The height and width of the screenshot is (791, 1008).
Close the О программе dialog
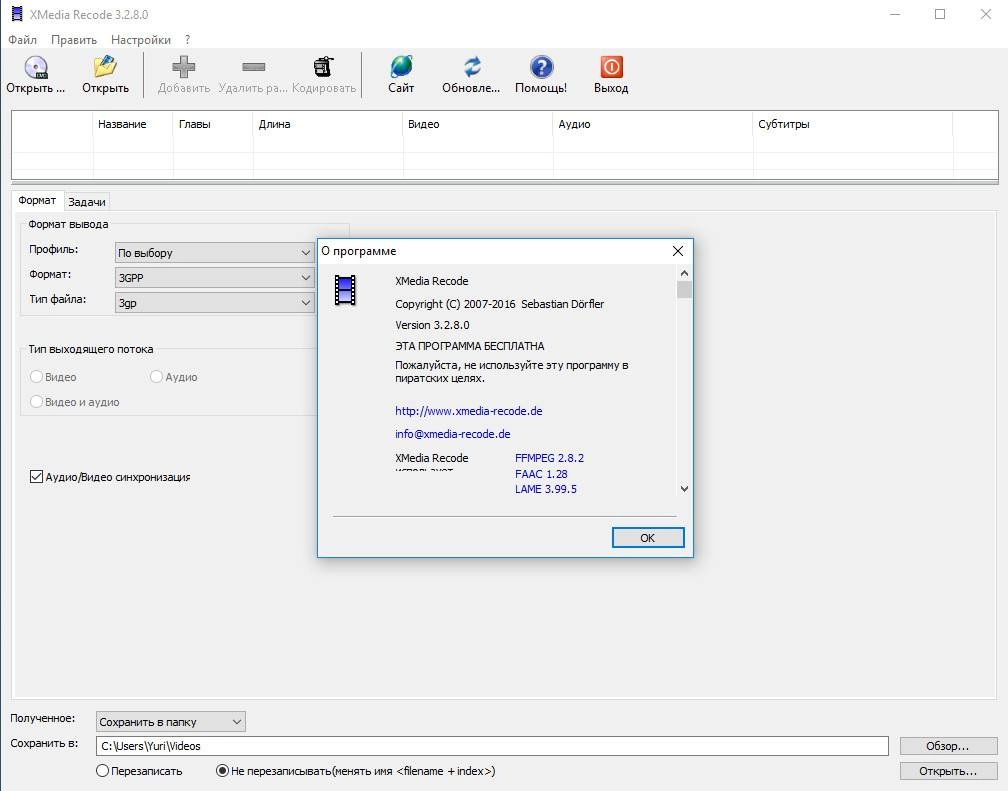pyautogui.click(x=678, y=251)
